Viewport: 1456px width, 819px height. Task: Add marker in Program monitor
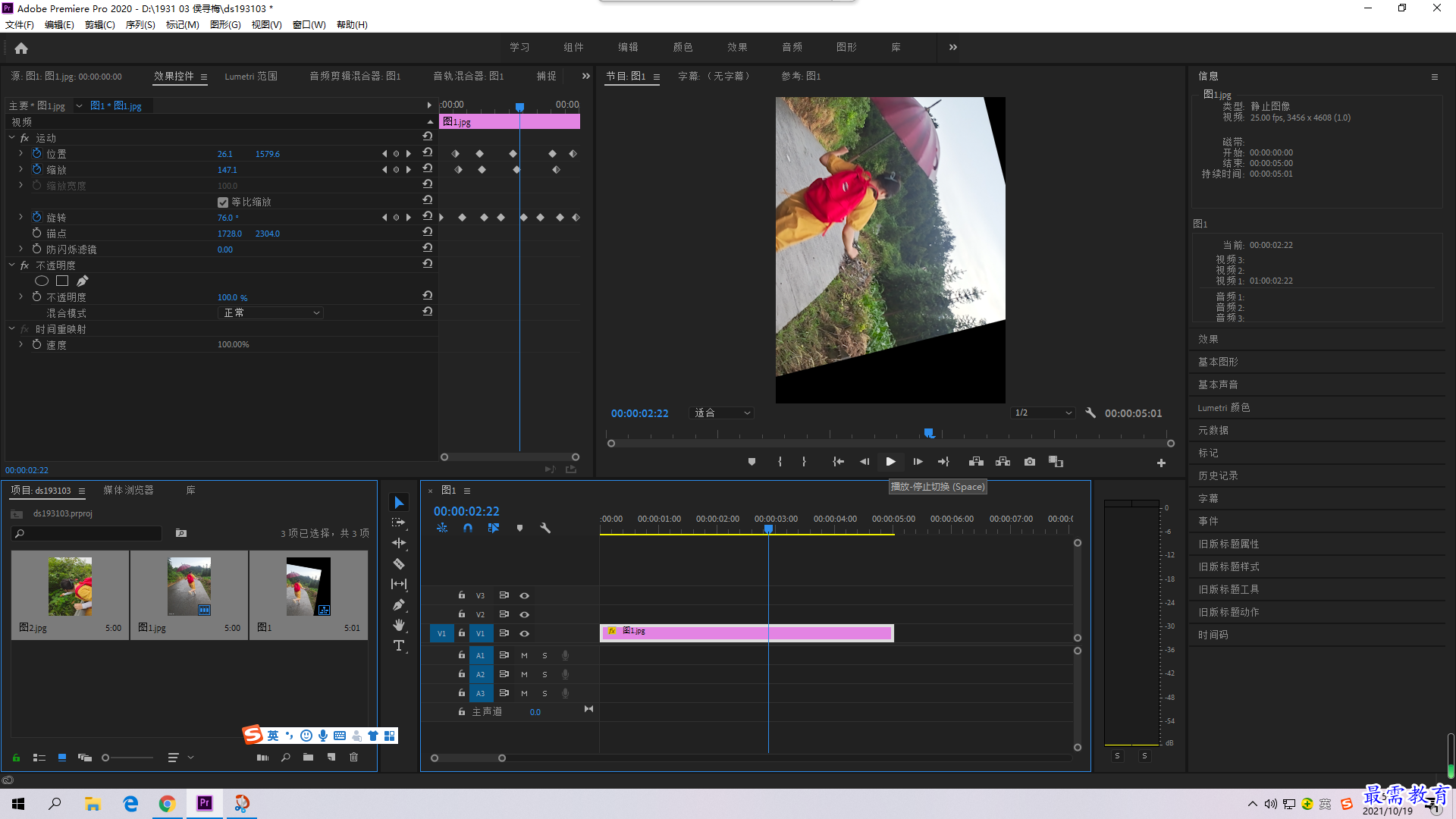pyautogui.click(x=752, y=462)
